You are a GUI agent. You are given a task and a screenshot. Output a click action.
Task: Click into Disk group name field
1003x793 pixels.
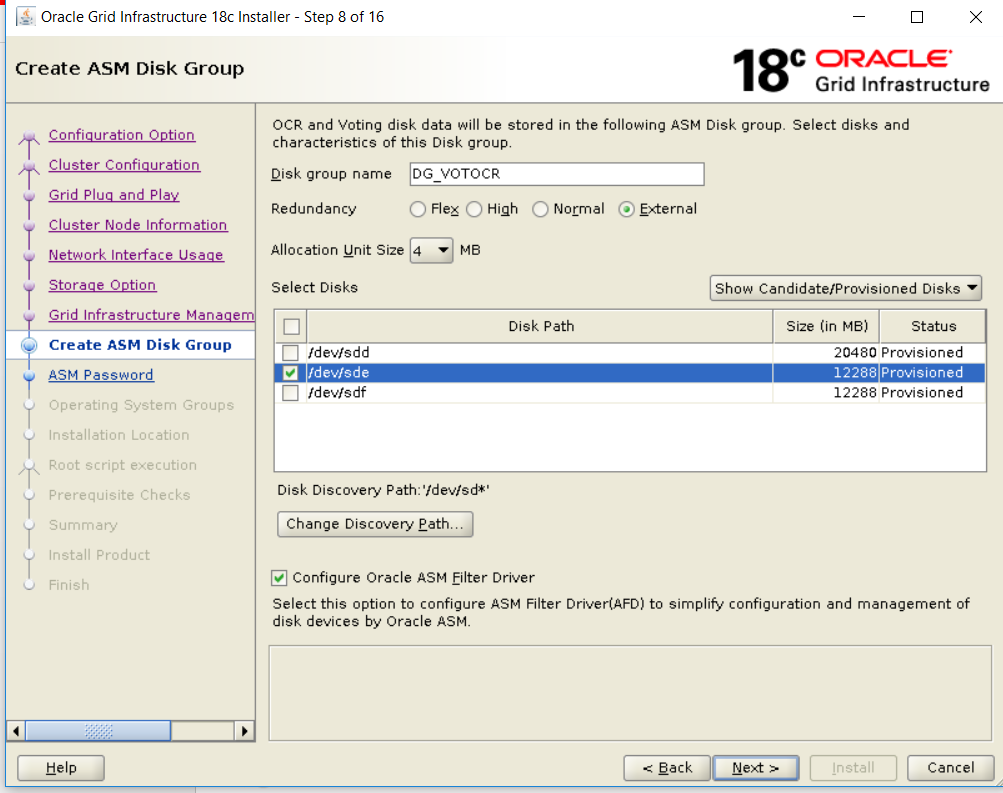[557, 174]
